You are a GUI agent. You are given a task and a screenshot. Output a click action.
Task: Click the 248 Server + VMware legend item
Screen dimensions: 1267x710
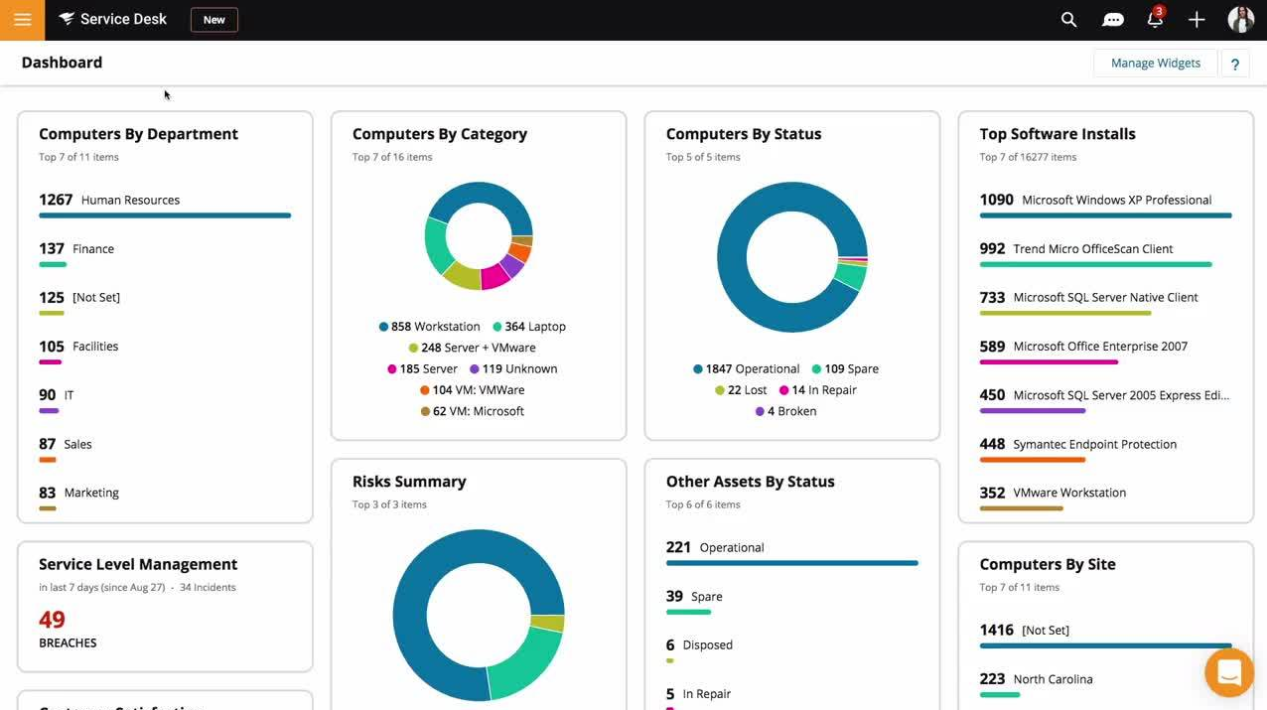click(472, 347)
